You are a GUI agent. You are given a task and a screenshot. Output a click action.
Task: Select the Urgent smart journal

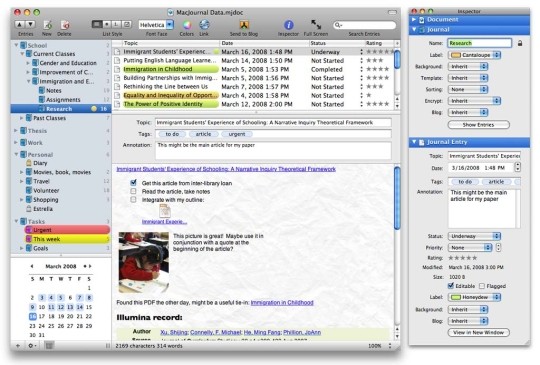click(67, 230)
